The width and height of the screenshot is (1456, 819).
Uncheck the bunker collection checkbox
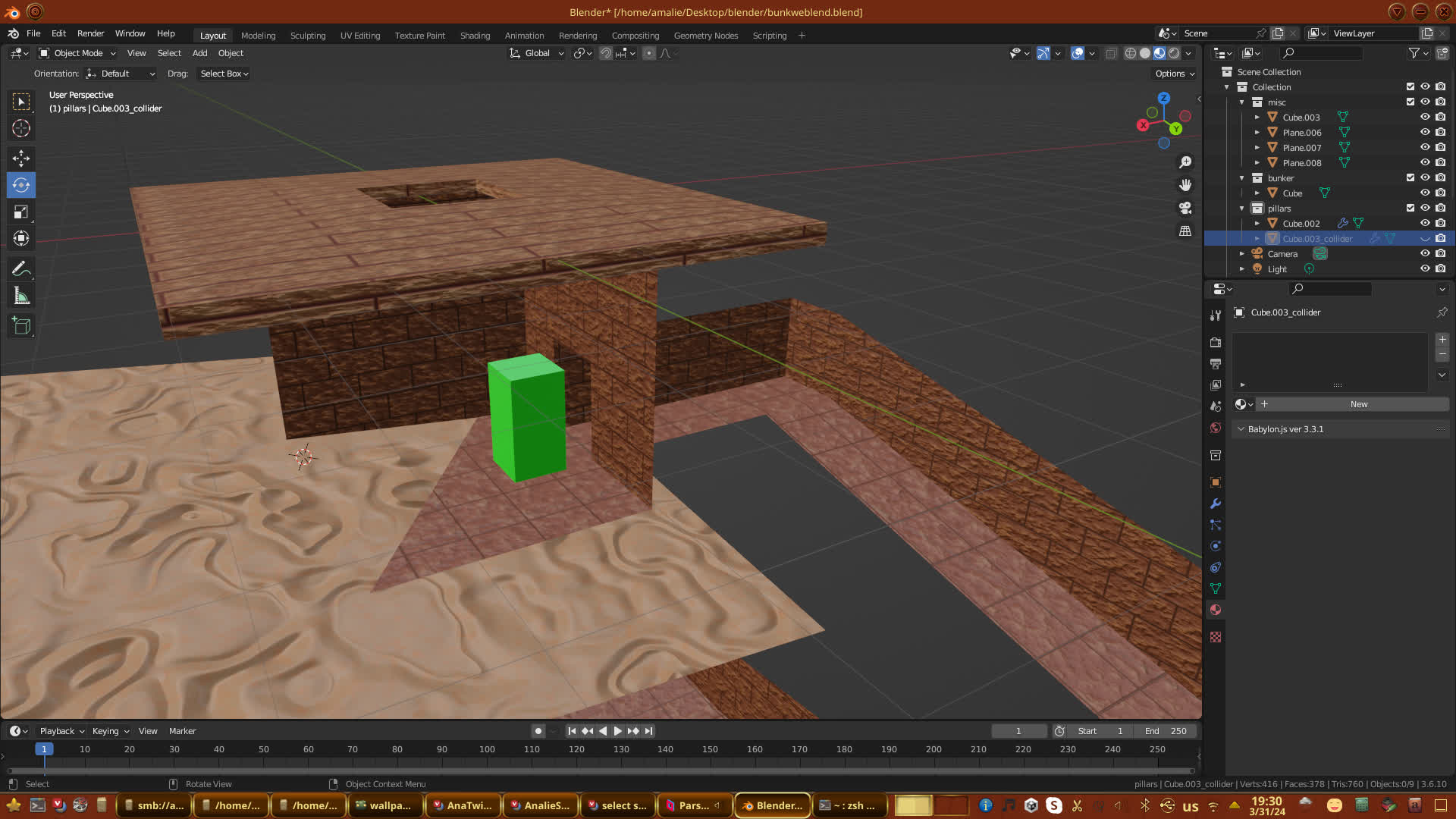(x=1410, y=177)
